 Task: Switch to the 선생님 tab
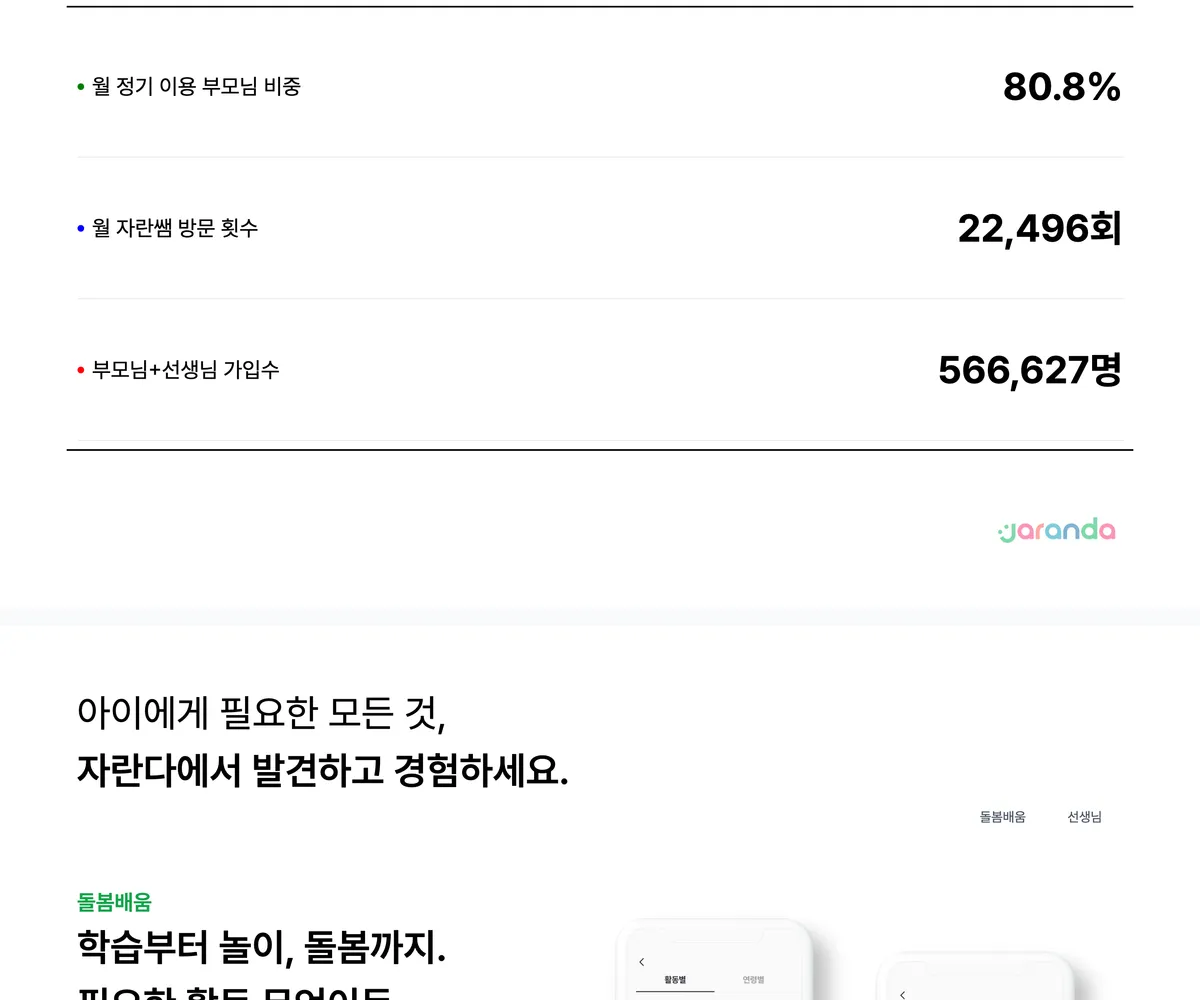click(x=1084, y=817)
